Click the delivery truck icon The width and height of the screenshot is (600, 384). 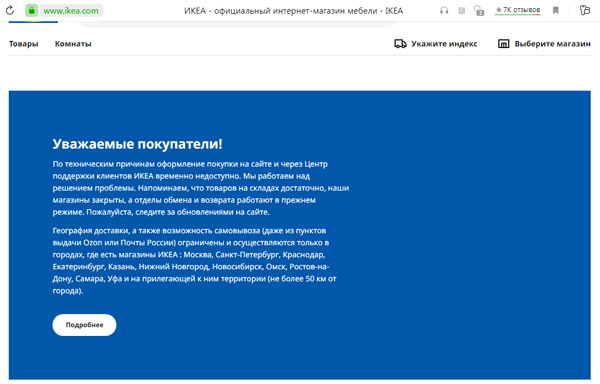pos(400,44)
